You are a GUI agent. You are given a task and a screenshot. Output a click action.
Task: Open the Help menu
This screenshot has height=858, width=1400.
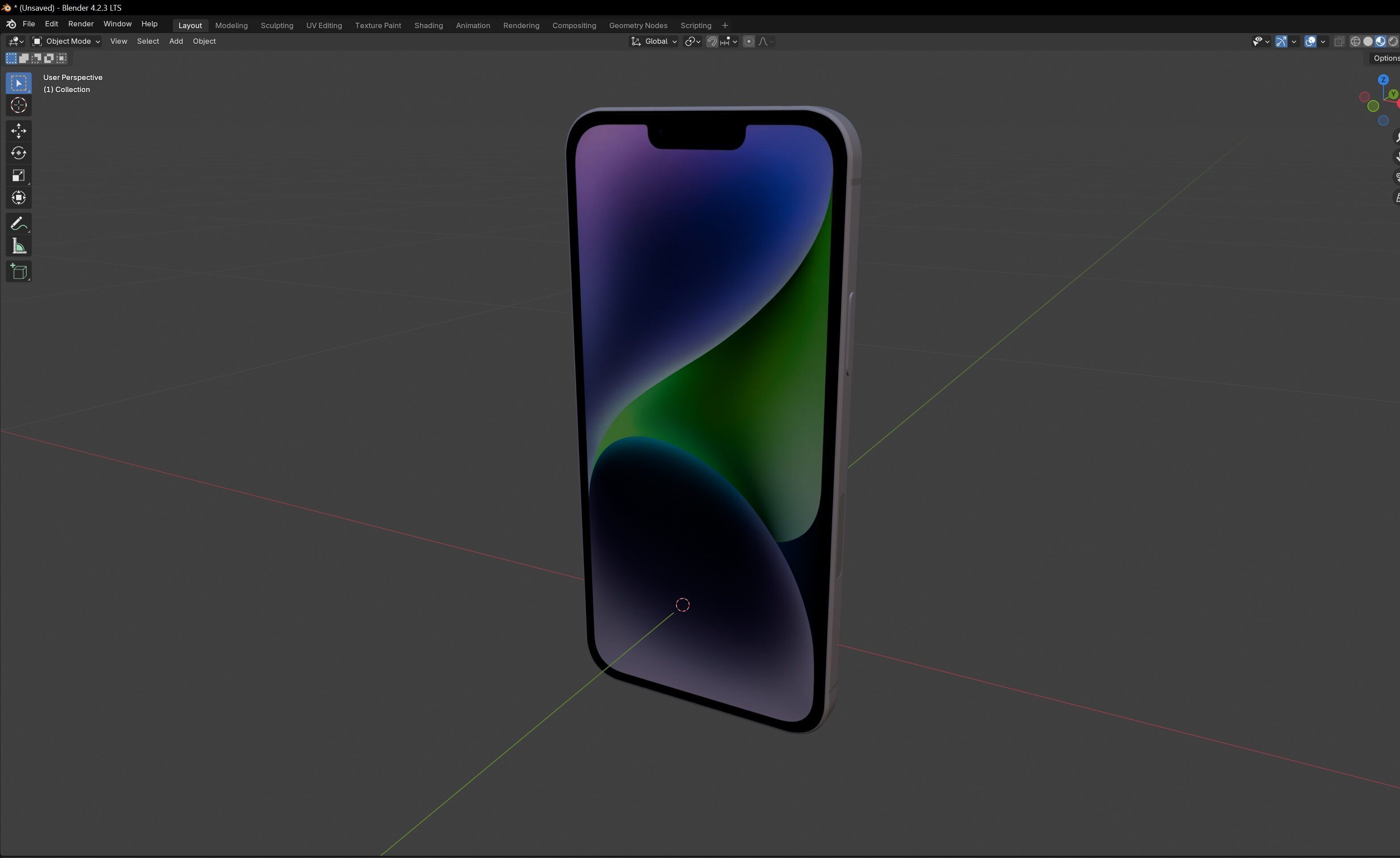coord(150,24)
